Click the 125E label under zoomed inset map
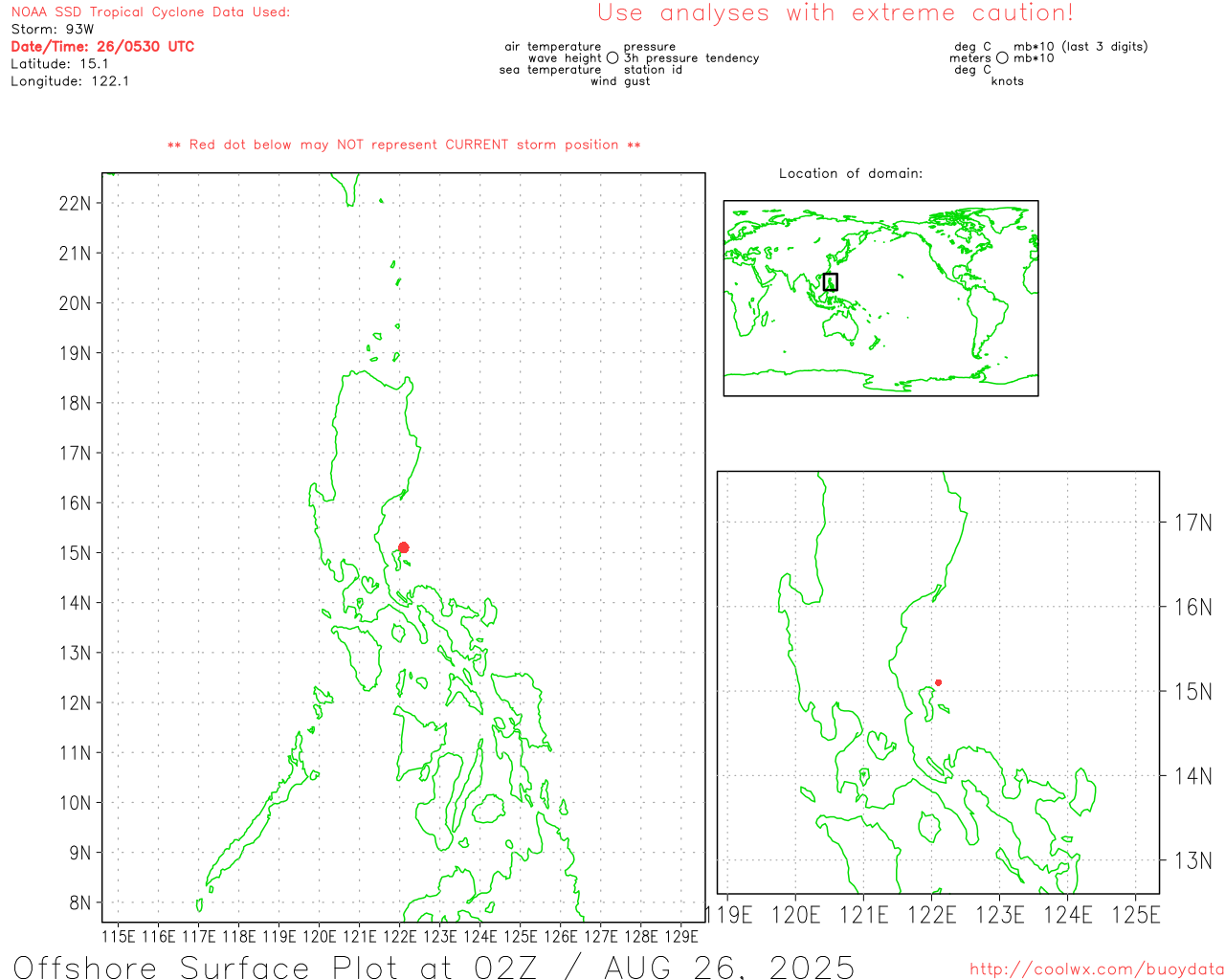 (x=1136, y=915)
